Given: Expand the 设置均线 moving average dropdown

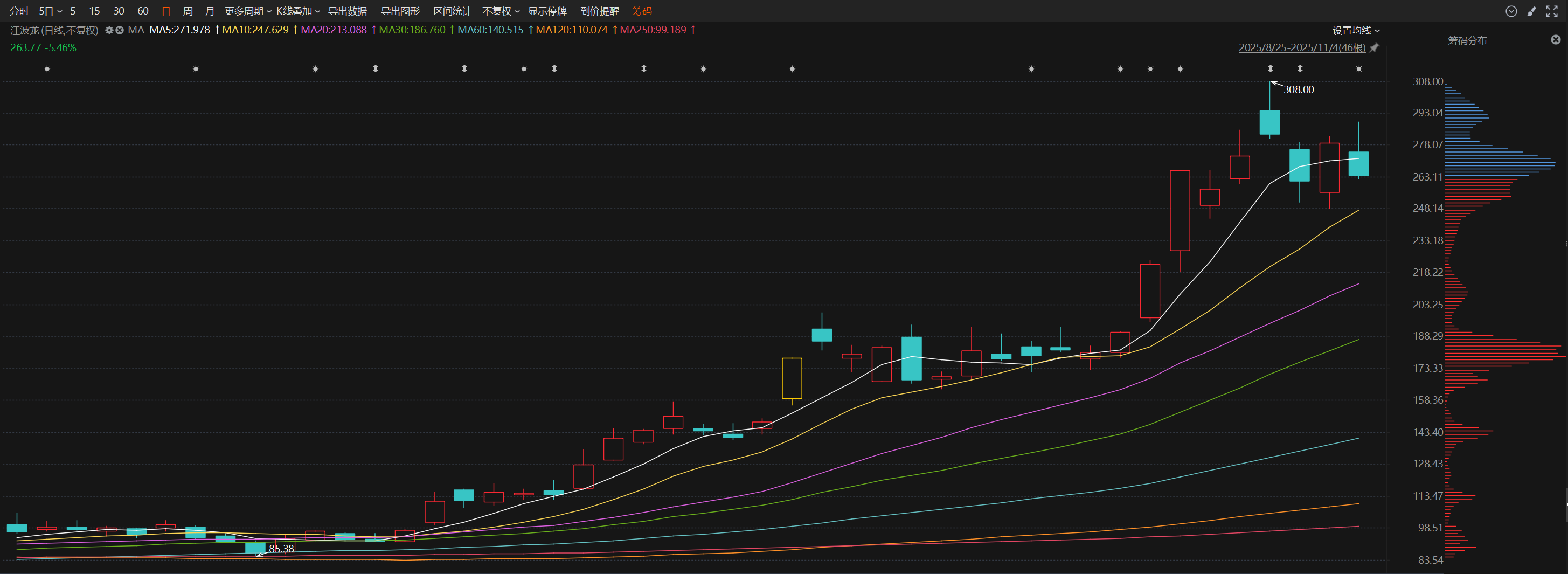Looking at the screenshot, I should tap(1356, 30).
